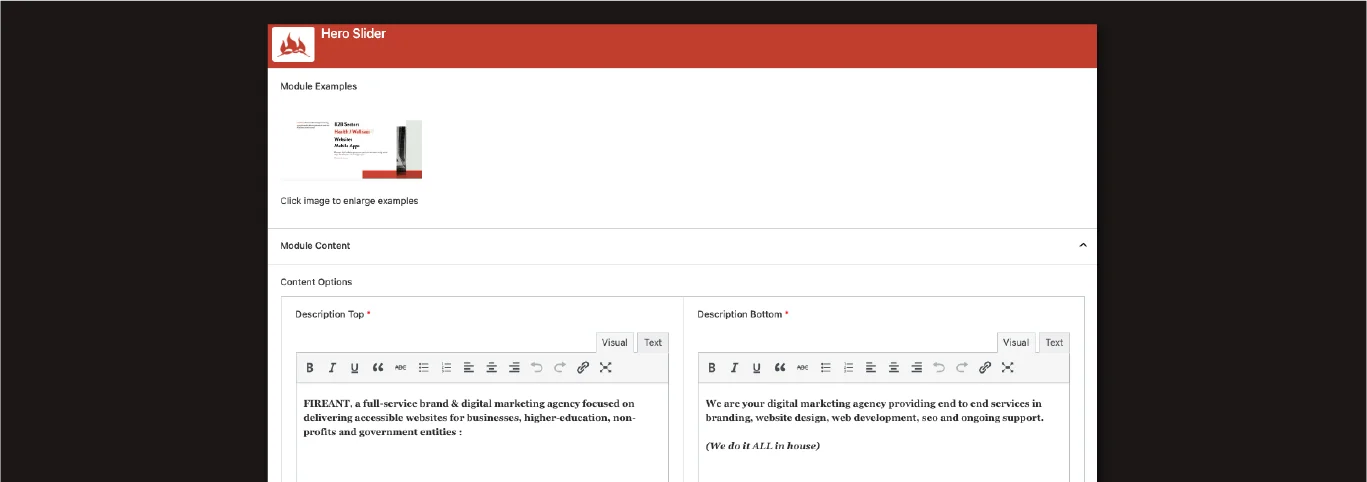
Task: Align text left in Description Bottom editor
Action: click(x=871, y=368)
